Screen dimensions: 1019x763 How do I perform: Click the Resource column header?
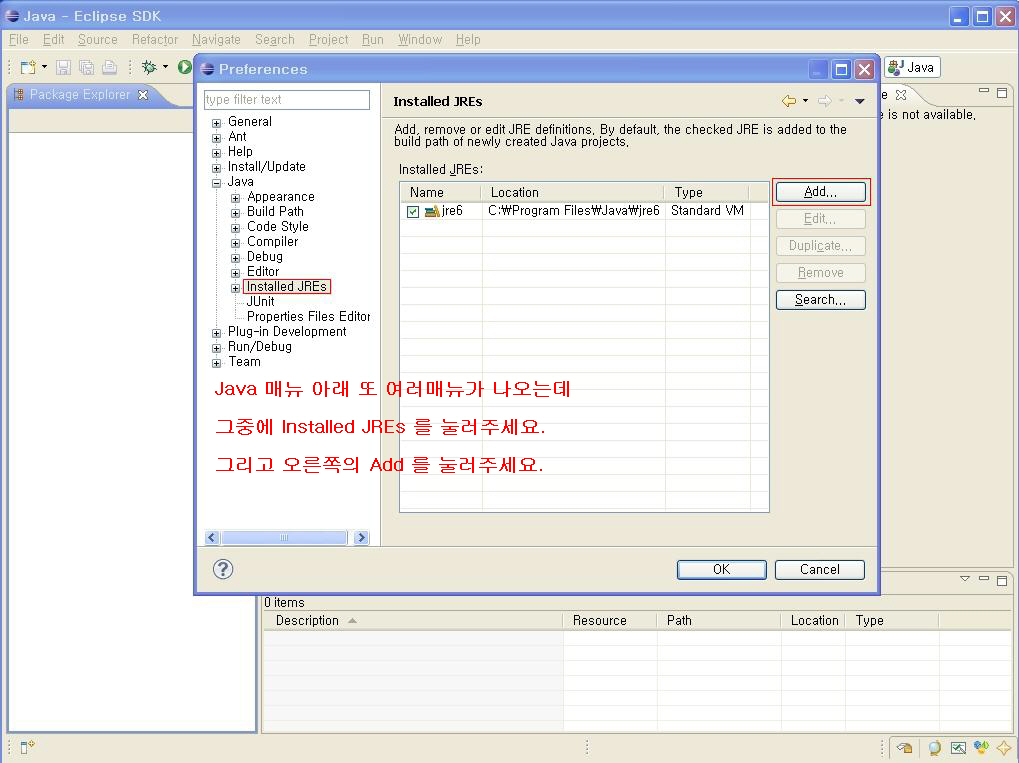(x=609, y=621)
